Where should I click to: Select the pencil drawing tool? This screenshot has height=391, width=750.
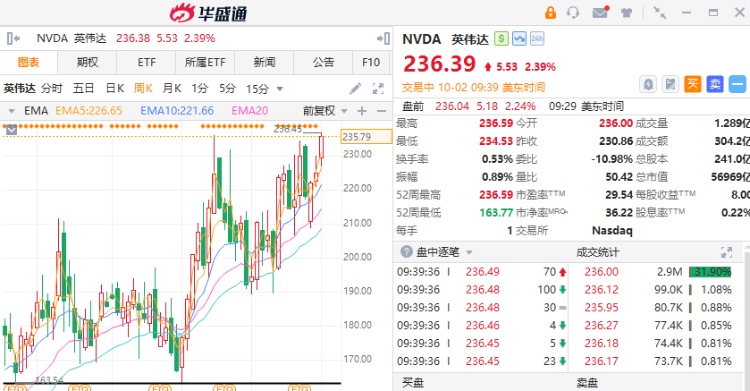355,89
